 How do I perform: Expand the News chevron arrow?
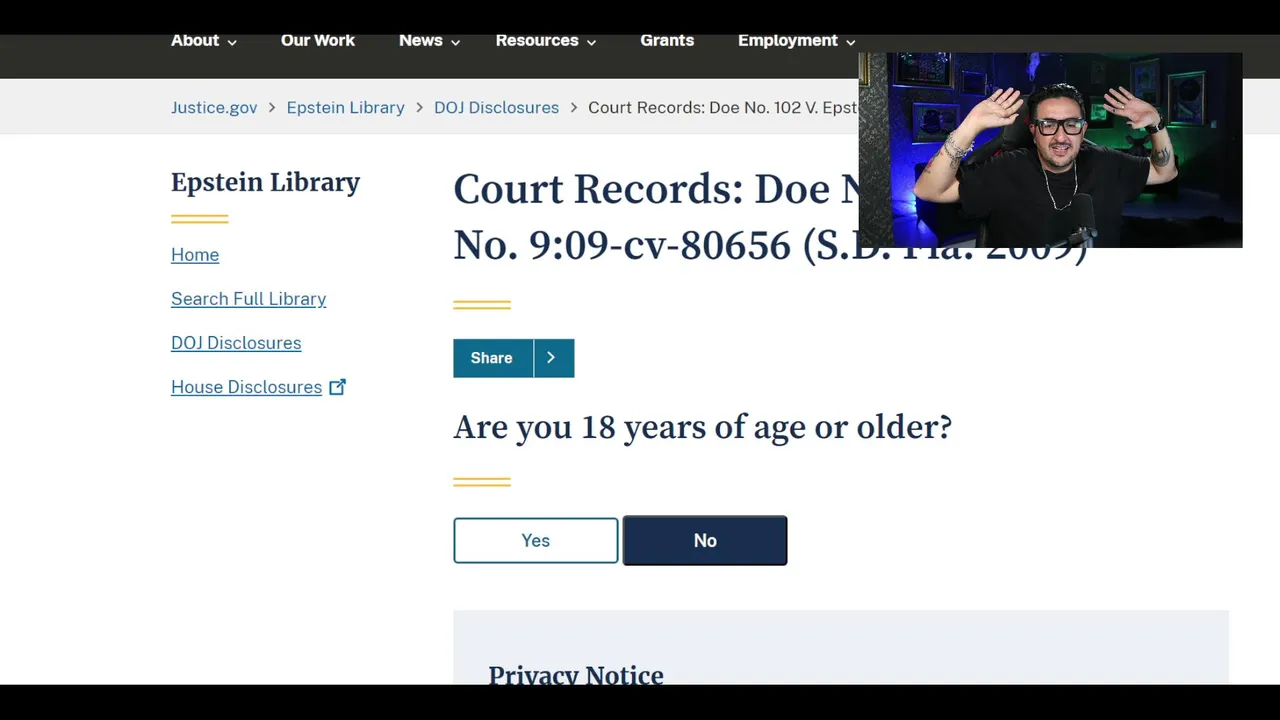coord(455,42)
